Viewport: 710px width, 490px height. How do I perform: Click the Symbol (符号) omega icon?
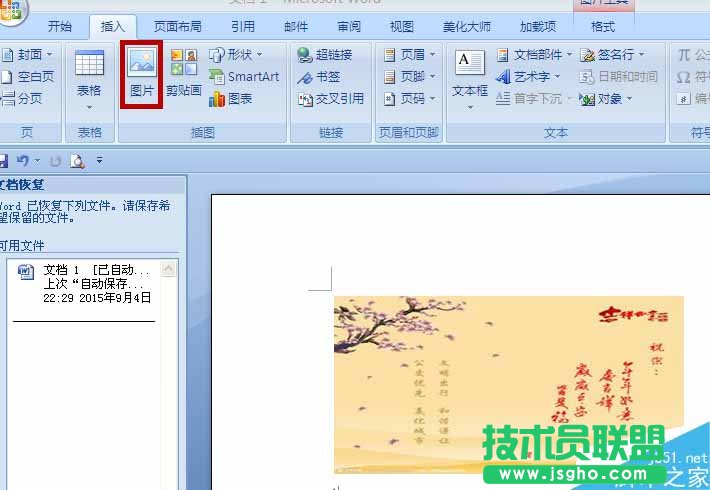684,77
